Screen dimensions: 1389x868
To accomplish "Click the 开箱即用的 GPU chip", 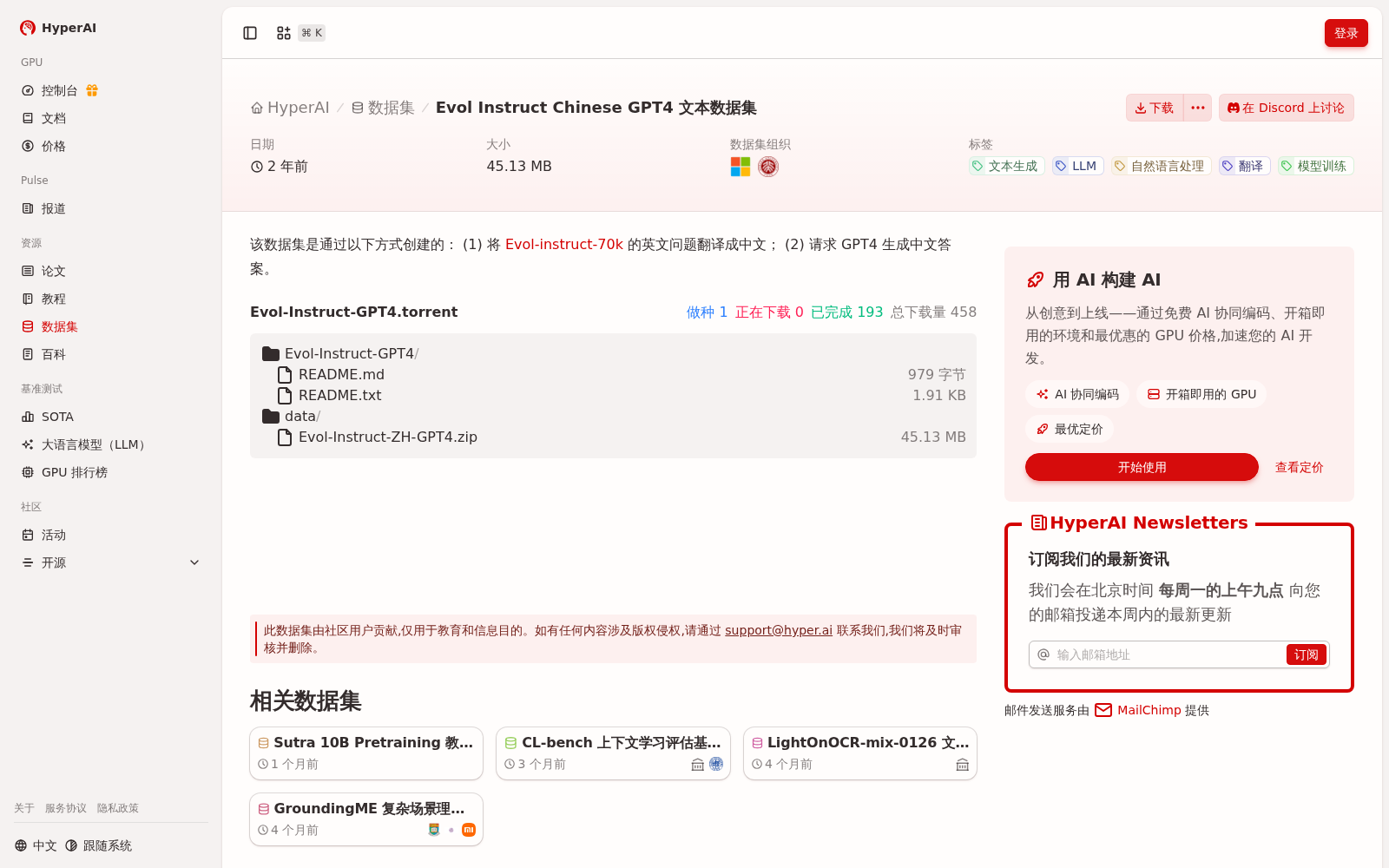I will 1201,394.
